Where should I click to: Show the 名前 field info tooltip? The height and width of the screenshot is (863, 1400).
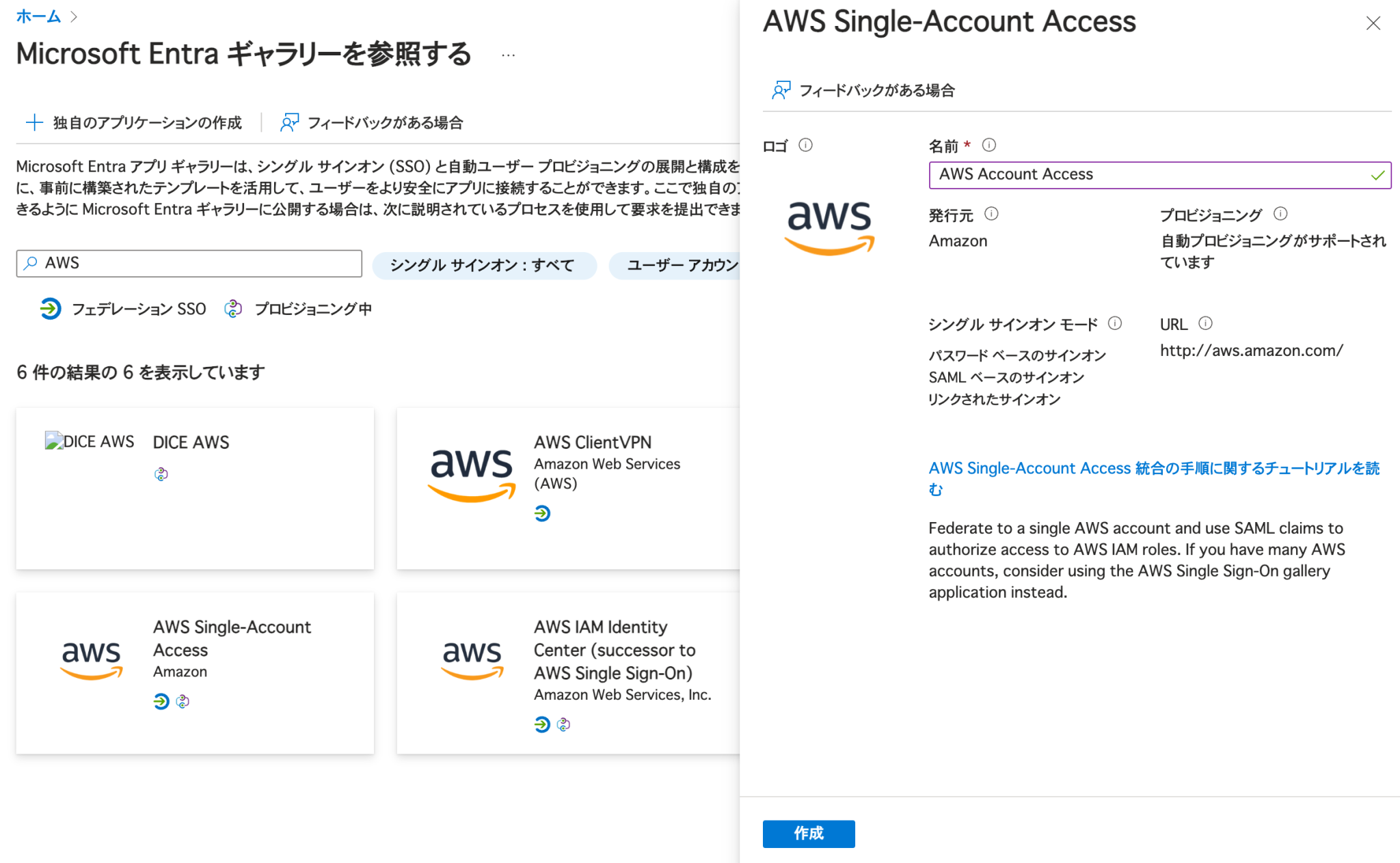[988, 144]
